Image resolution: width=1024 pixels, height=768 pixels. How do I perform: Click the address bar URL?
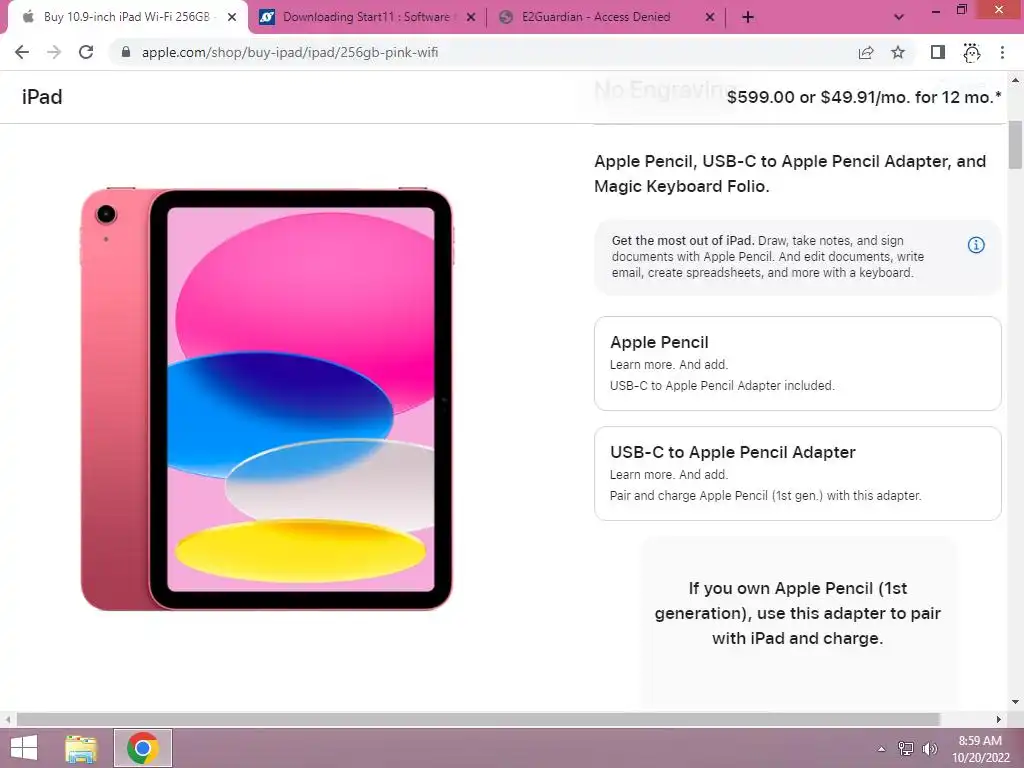(x=289, y=52)
